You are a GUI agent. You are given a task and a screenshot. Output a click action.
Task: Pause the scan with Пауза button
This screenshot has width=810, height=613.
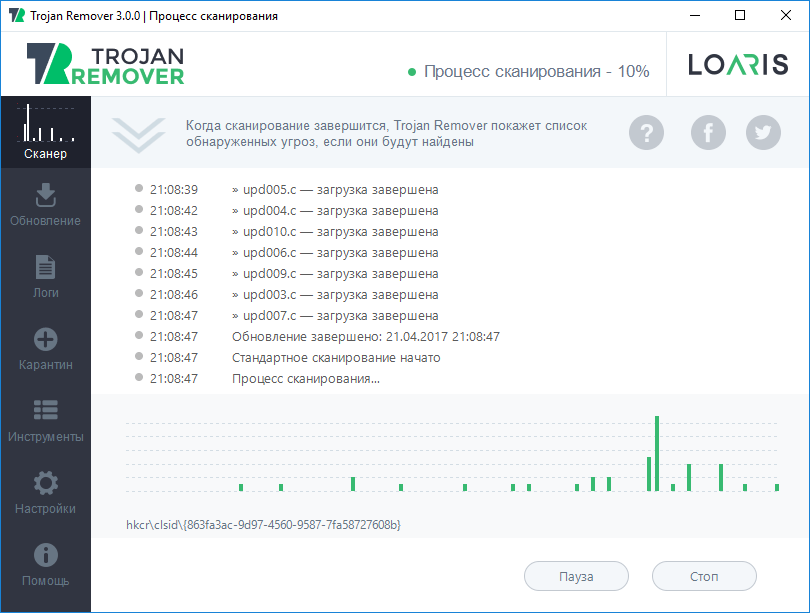coord(576,576)
